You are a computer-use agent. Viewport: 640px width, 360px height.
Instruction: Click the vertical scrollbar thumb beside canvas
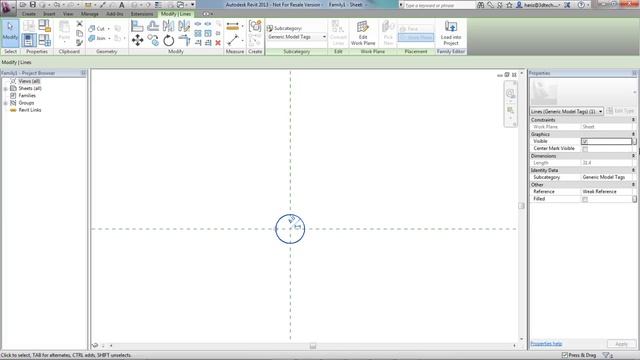(x=521, y=206)
